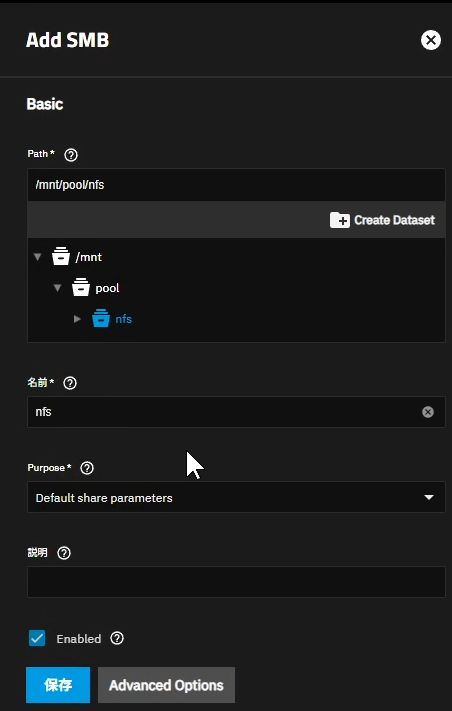The width and height of the screenshot is (452, 711).
Task: Click into the 説明 text field
Action: pyautogui.click(x=236, y=582)
